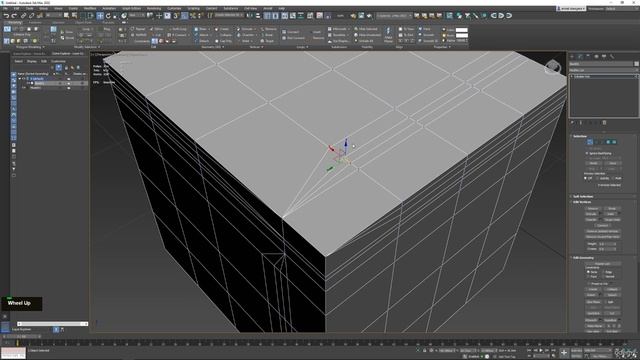Expand the Soft Selection rollout
The image size is (640, 360).
click(x=583, y=196)
